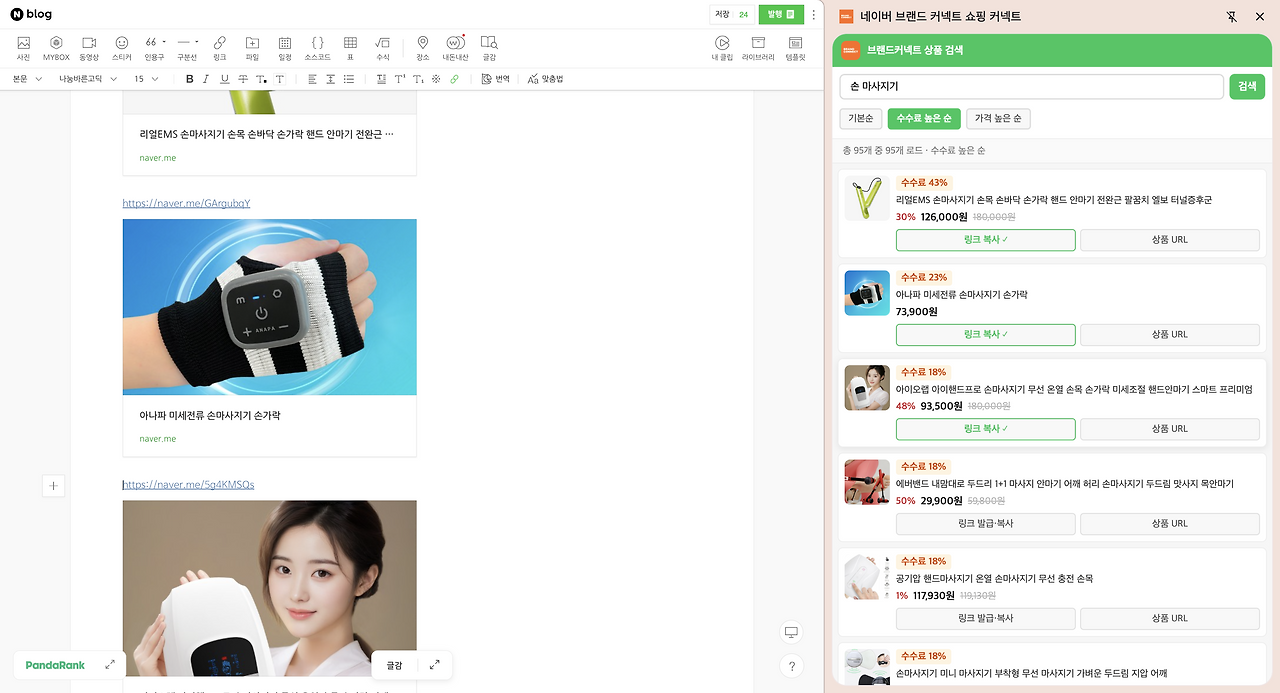Publish the post with the green 발행 button
The image size is (1280, 693).
pos(780,14)
